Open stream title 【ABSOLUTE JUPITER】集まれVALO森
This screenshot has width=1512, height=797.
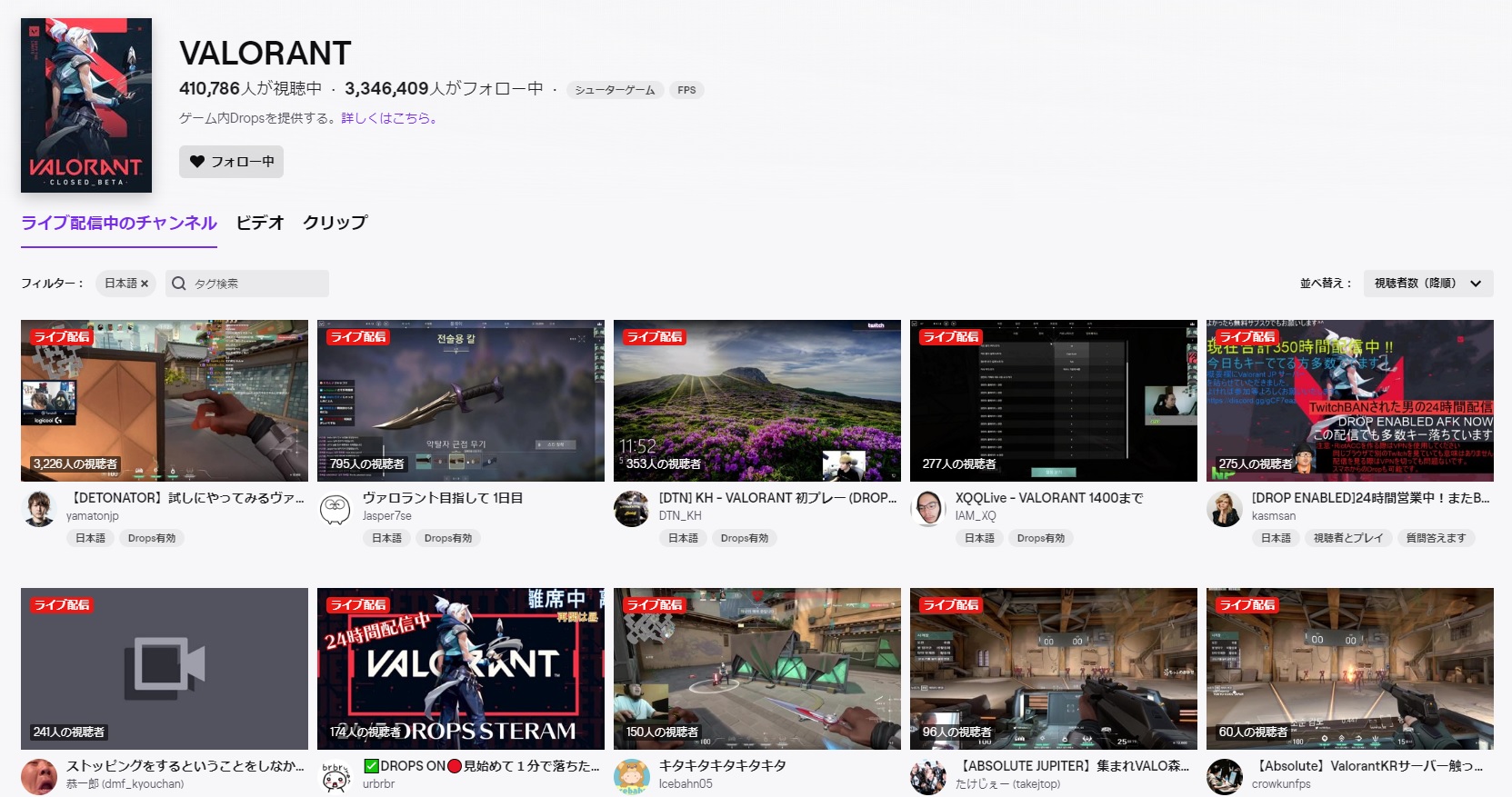pos(1073,766)
